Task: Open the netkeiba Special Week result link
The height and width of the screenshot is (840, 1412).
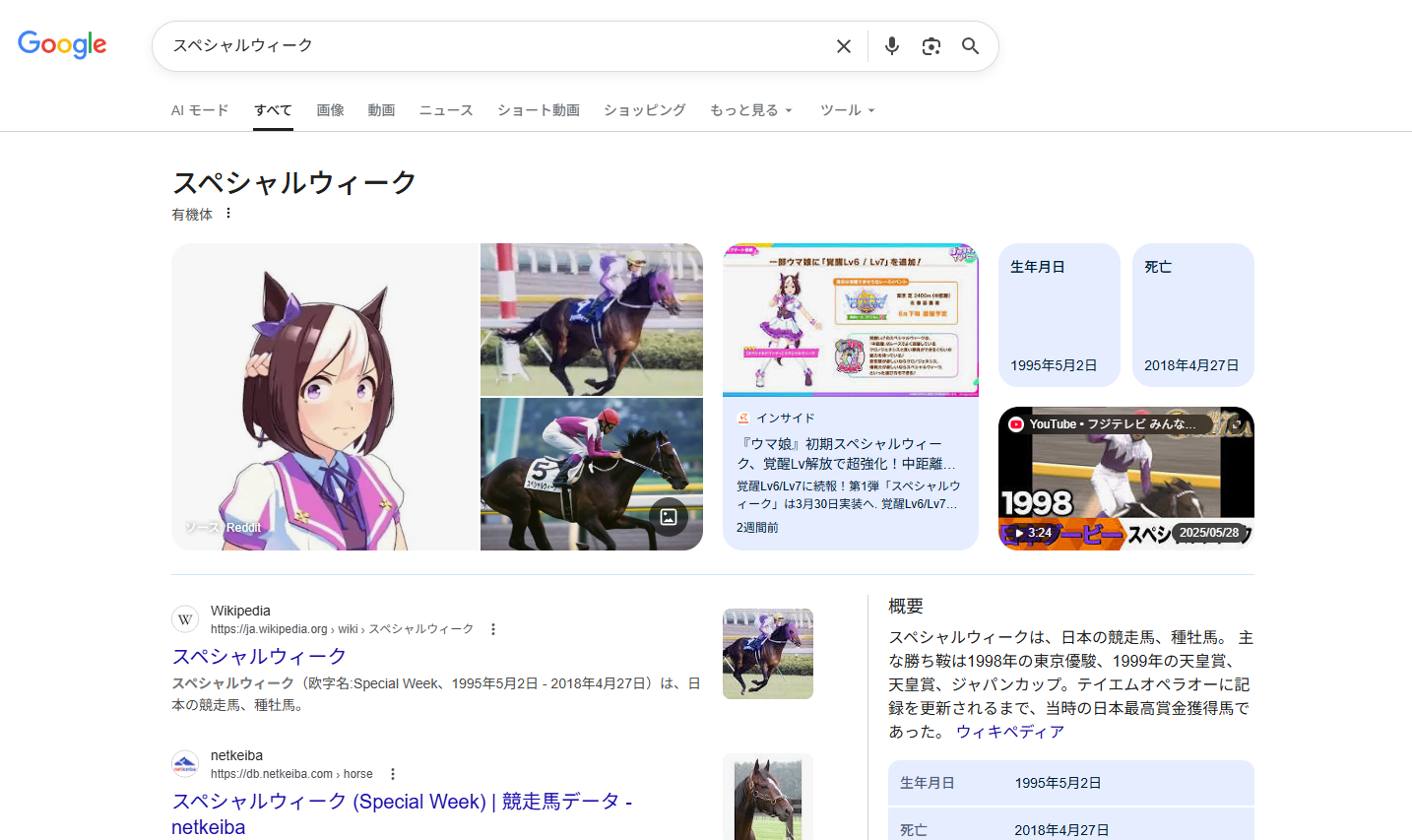Action: click(401, 802)
